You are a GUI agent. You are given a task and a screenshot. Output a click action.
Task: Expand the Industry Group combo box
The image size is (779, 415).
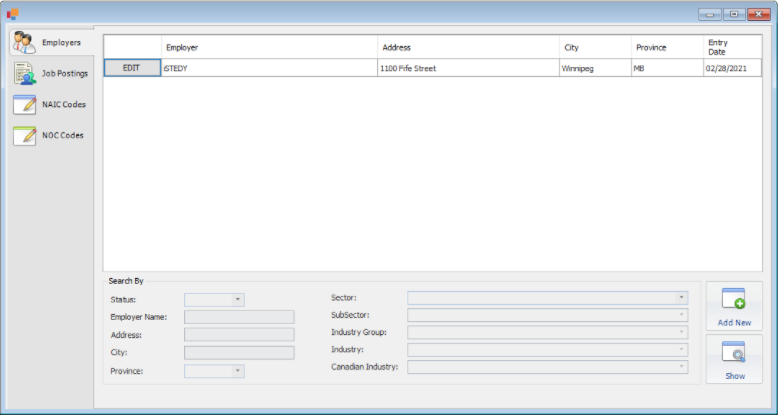tap(547, 332)
